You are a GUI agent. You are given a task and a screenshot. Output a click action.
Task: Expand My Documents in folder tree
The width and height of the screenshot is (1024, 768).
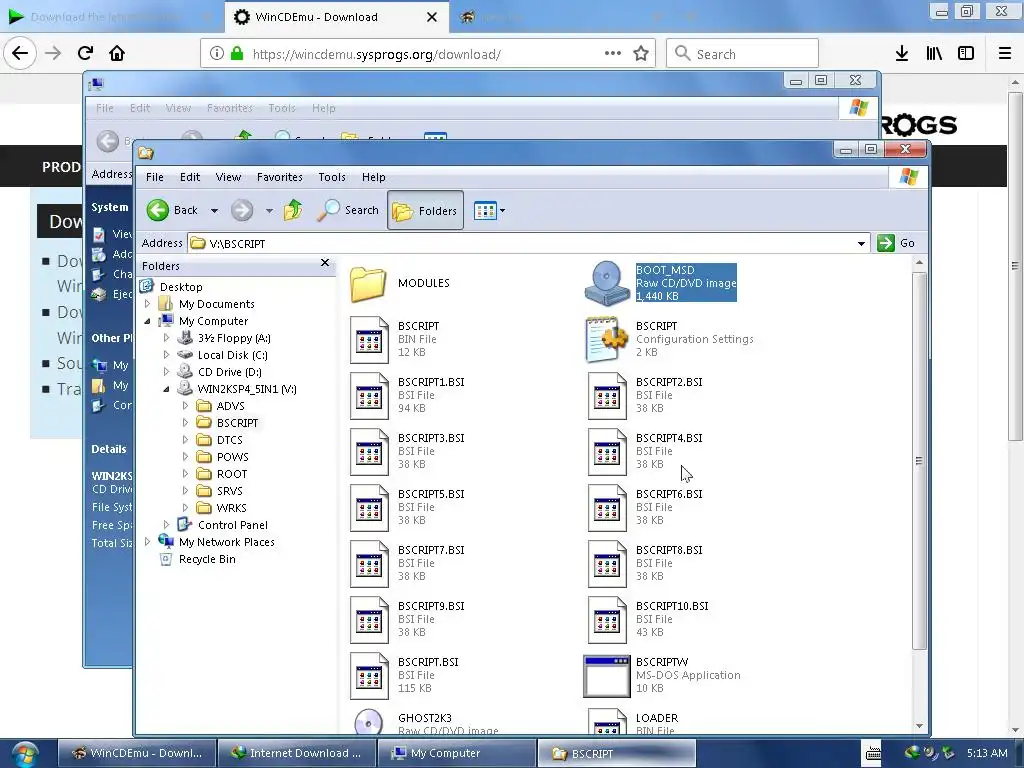pos(147,304)
